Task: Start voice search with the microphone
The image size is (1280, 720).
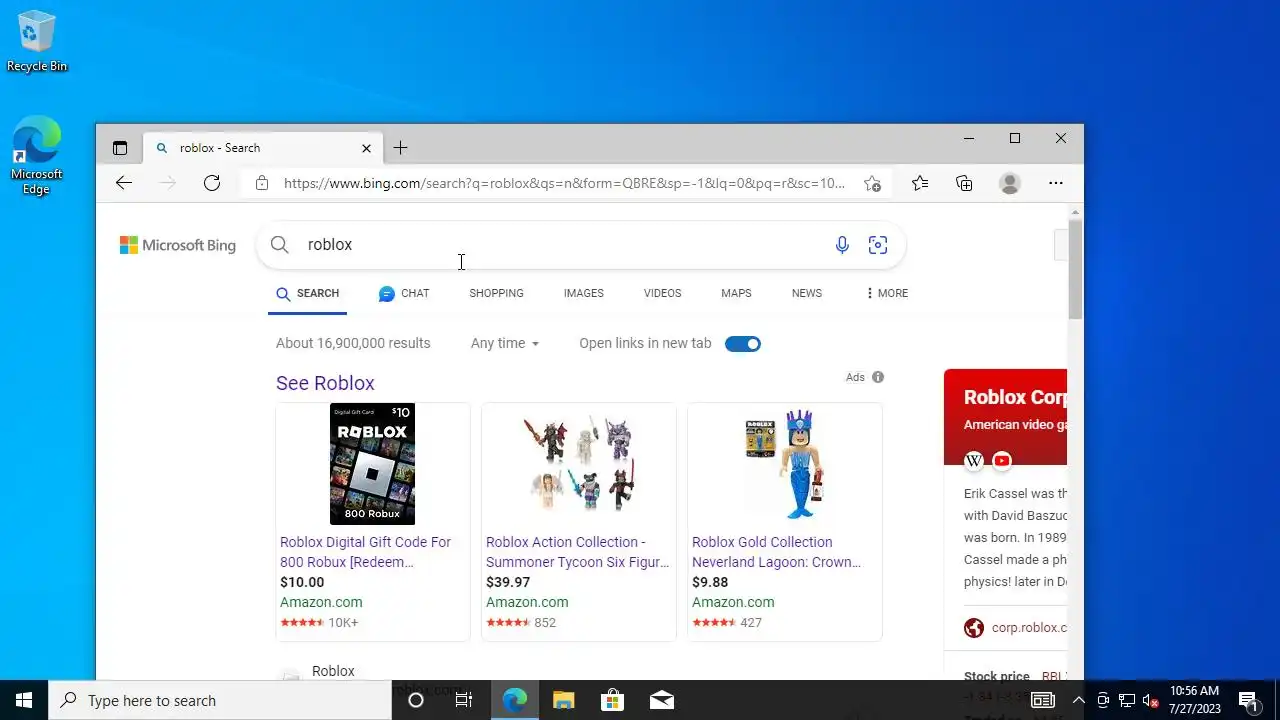Action: (842, 245)
